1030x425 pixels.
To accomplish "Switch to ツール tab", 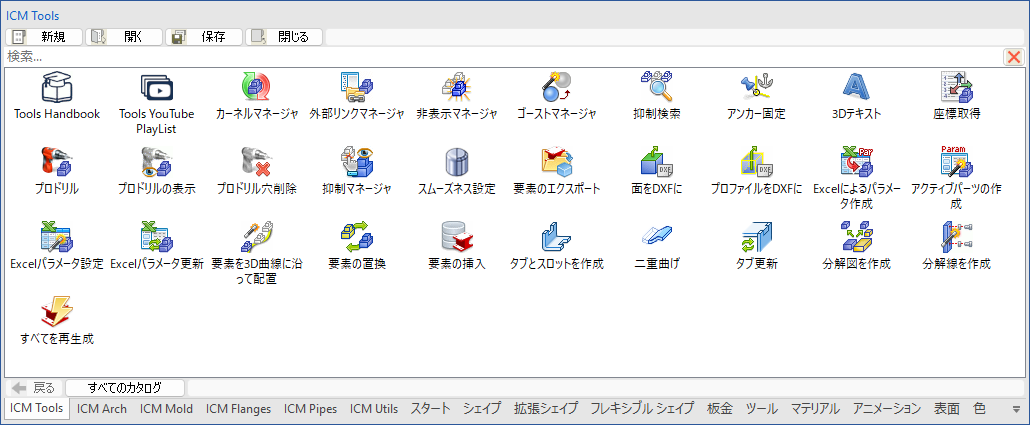I will click(762, 409).
